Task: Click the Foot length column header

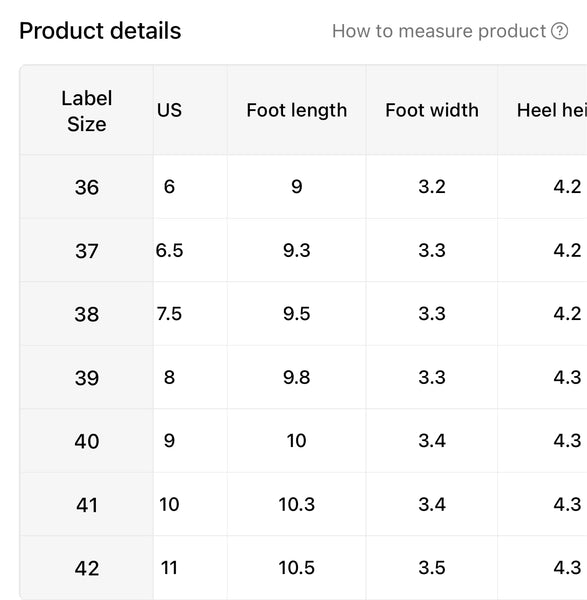Action: point(297,110)
